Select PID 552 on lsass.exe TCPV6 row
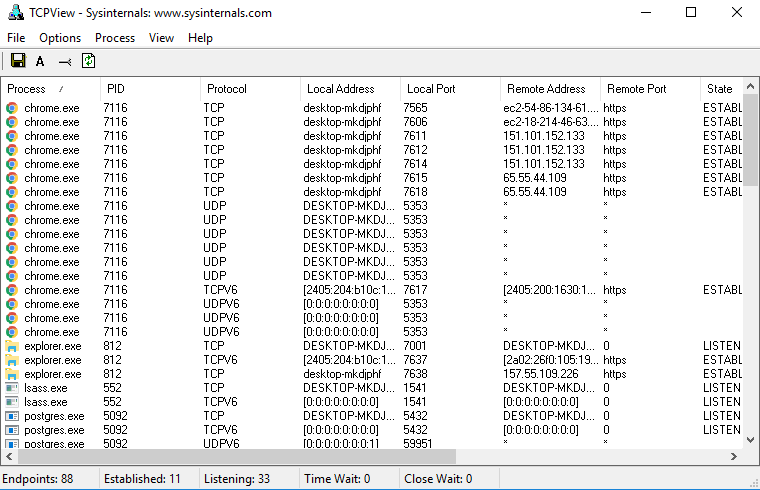Image resolution: width=760 pixels, height=490 pixels. click(112, 402)
